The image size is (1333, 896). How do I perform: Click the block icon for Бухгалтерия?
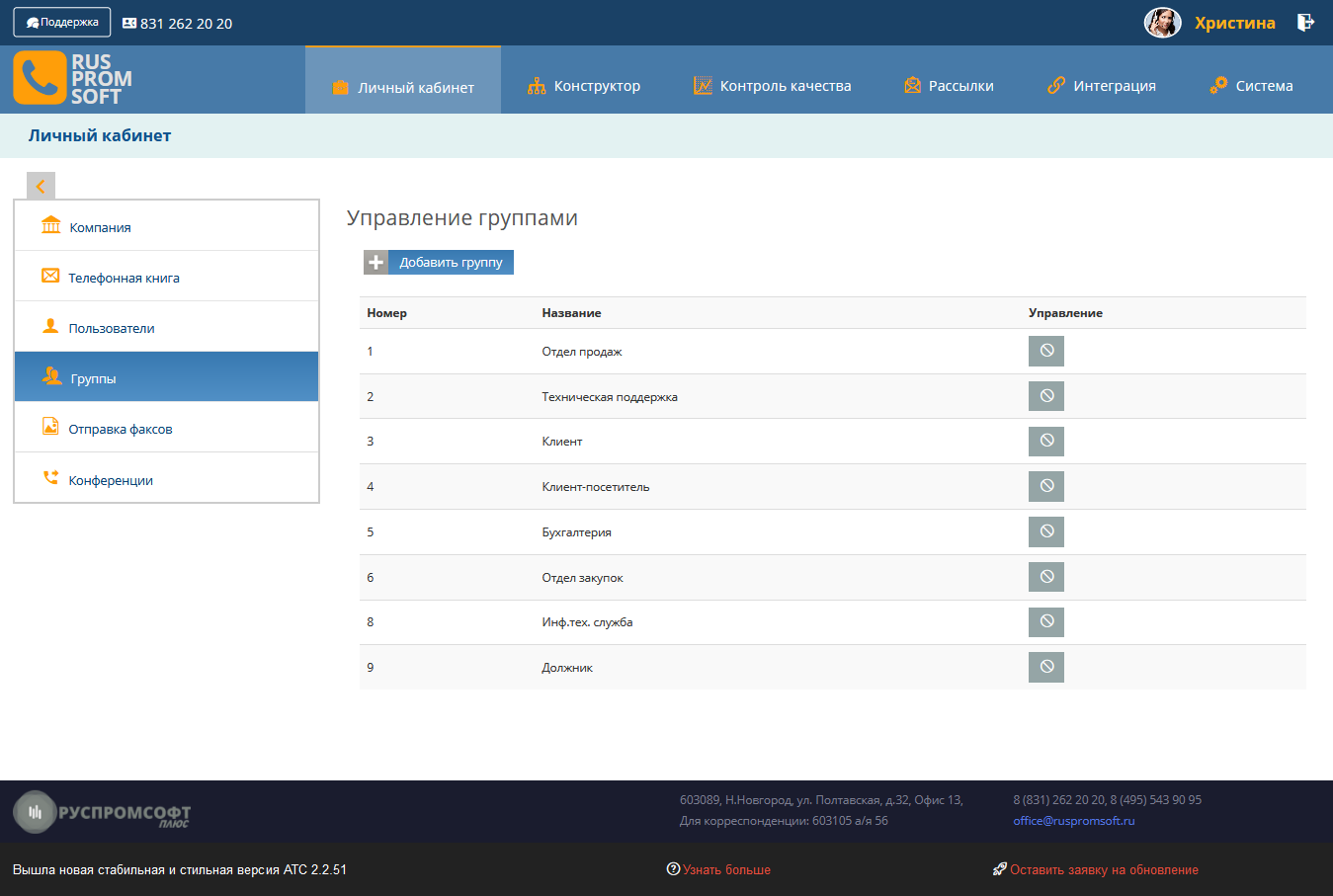[x=1045, y=531]
